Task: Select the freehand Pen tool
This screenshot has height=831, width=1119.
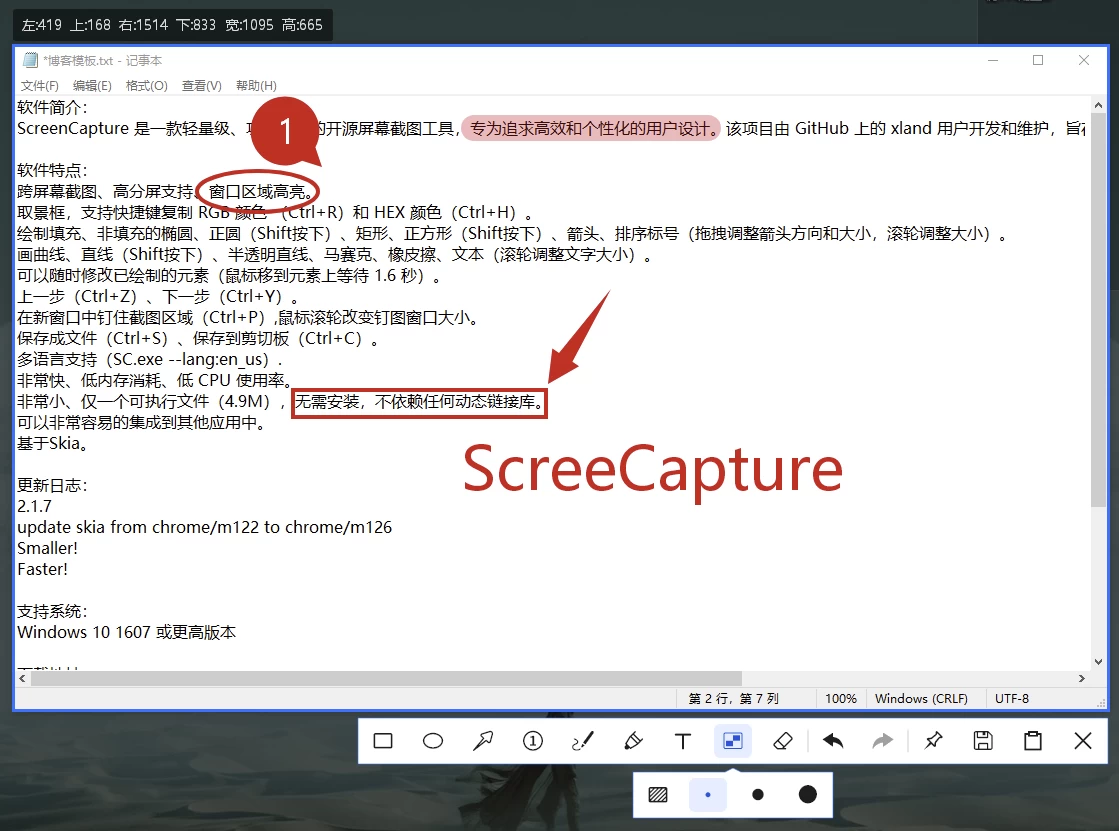Action: pyautogui.click(x=583, y=741)
